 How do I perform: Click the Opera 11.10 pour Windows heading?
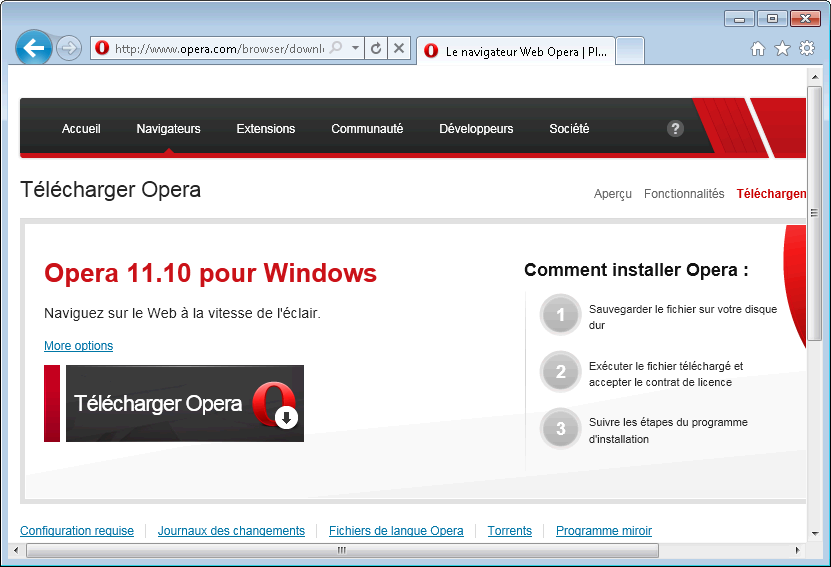click(x=210, y=273)
